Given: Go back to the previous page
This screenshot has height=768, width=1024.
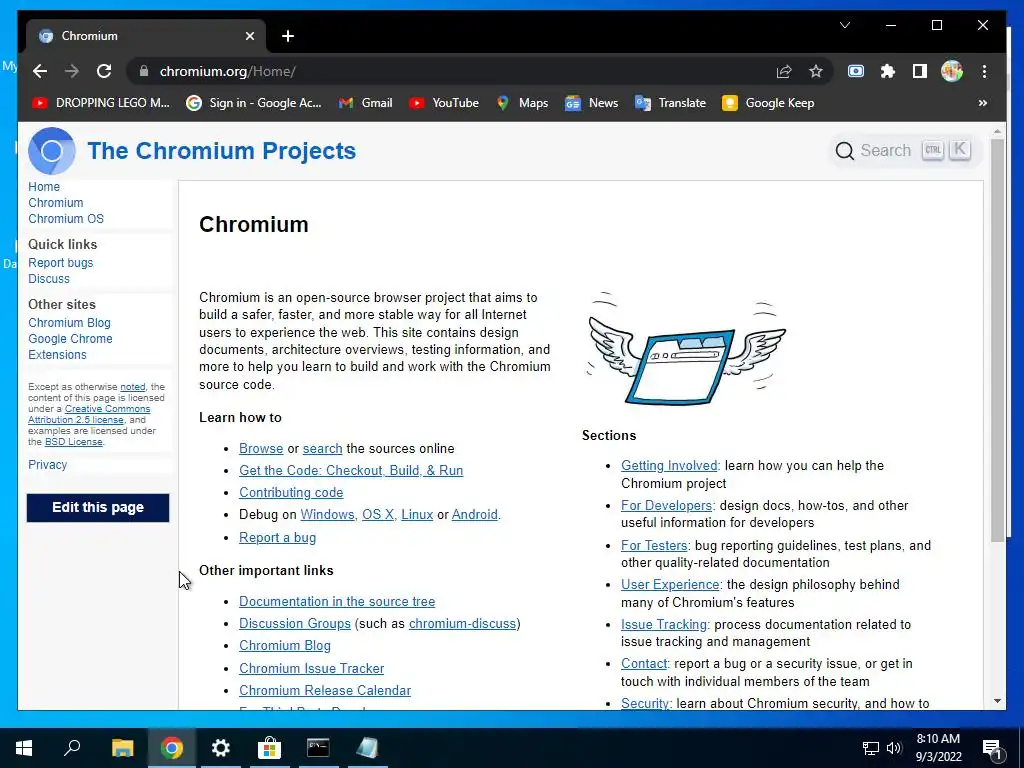Looking at the screenshot, I should tap(40, 71).
